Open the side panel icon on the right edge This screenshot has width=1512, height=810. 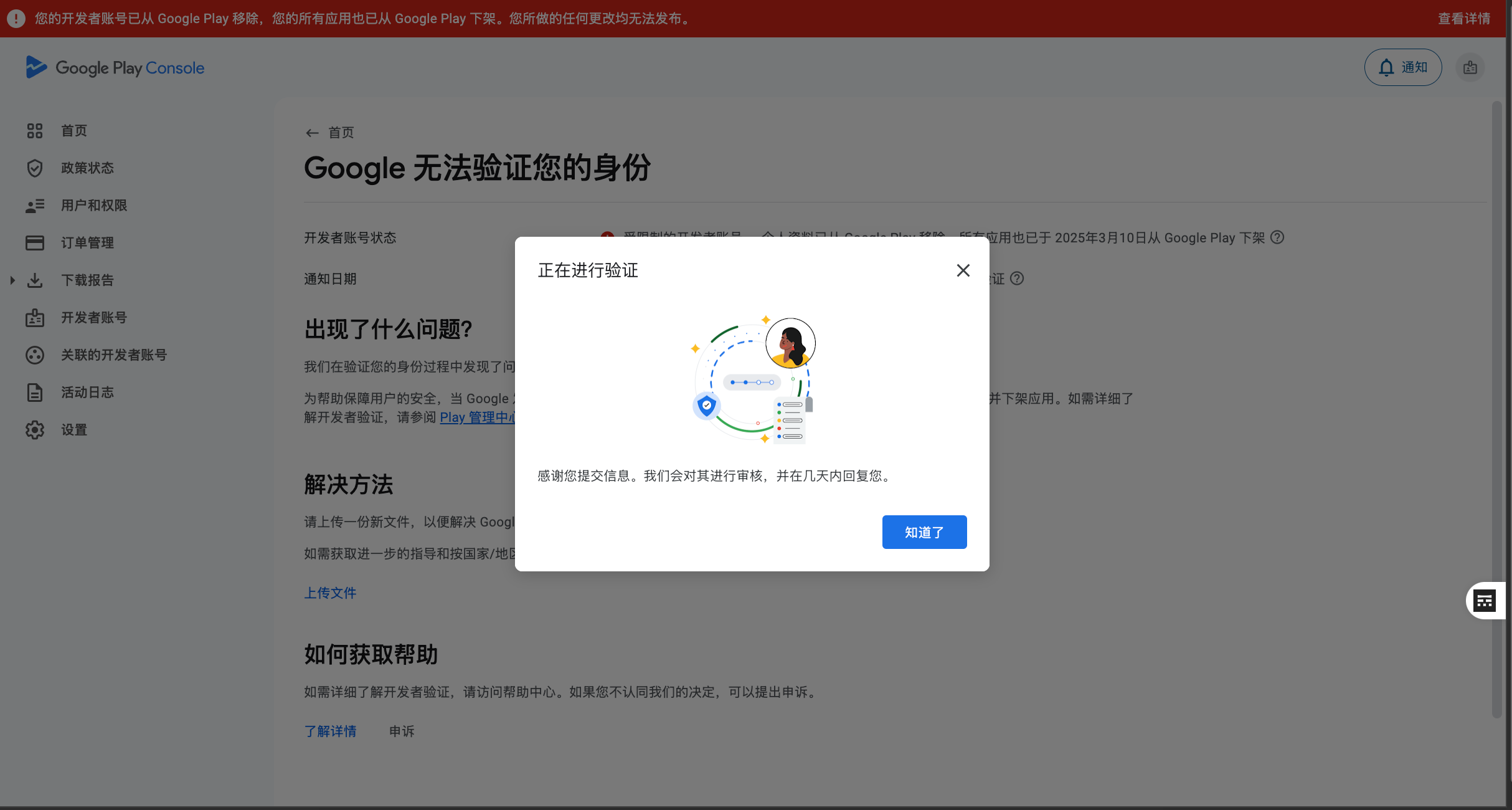pos(1485,601)
